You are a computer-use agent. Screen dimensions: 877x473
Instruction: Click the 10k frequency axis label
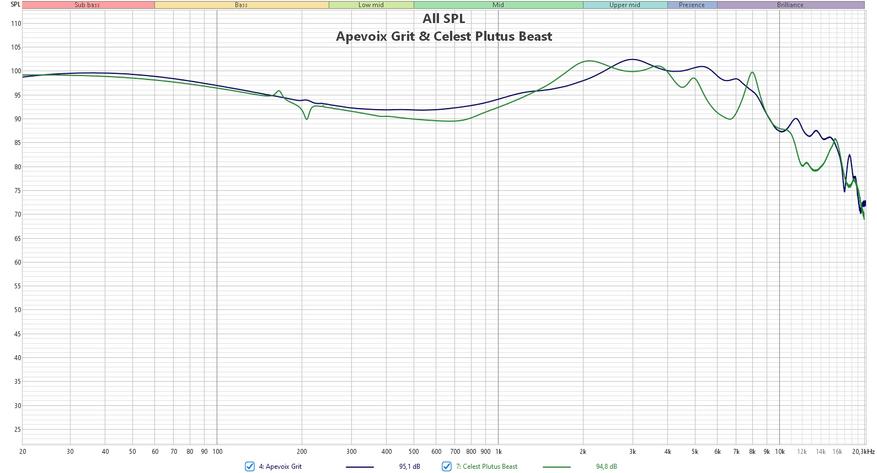(780, 451)
